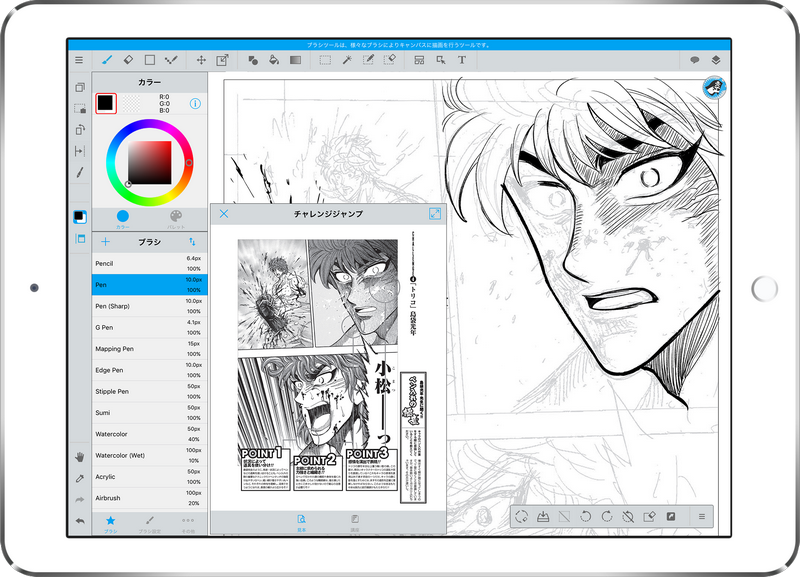This screenshot has width=800, height=577.
Task: Select the Text tool
Action: point(462,60)
